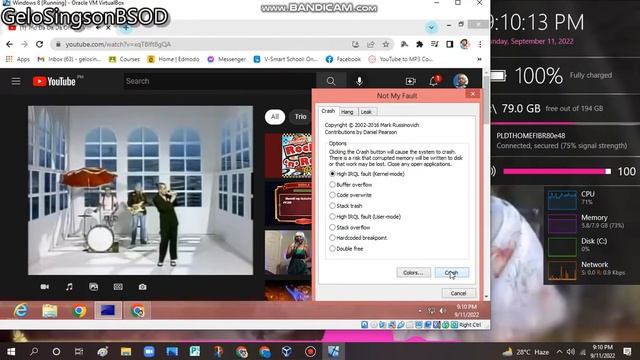Click the Bandicam record icon on host taskbar

click(310, 351)
